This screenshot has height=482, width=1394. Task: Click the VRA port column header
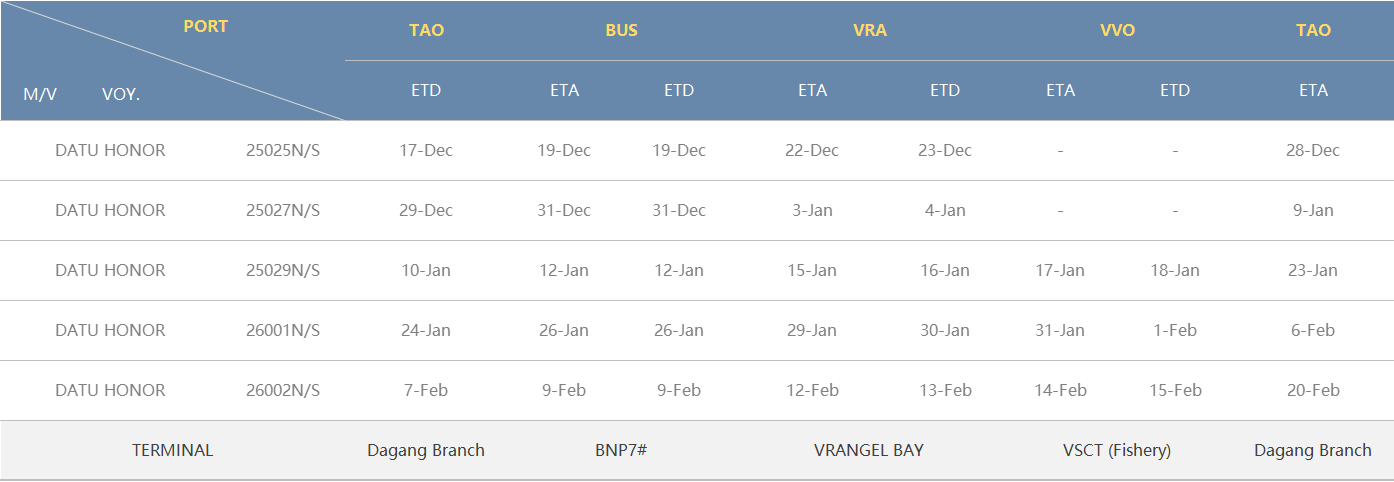coord(870,30)
